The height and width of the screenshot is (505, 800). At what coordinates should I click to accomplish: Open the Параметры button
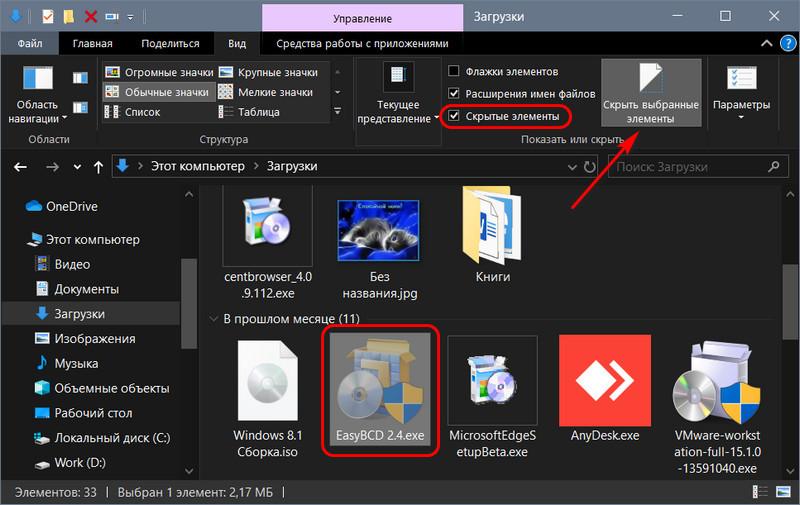click(741, 93)
